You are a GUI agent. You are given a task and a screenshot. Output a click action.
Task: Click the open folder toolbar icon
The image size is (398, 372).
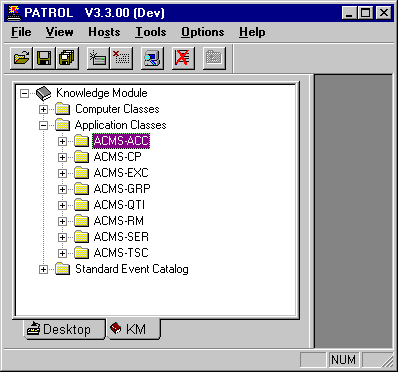[x=21, y=58]
